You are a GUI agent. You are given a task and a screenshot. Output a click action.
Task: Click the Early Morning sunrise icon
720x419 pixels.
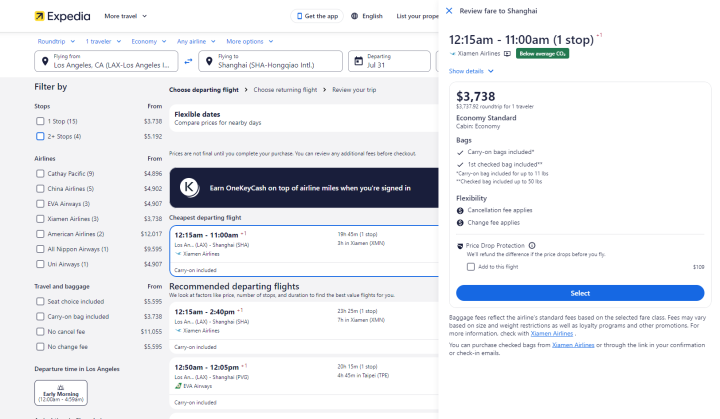(61, 387)
